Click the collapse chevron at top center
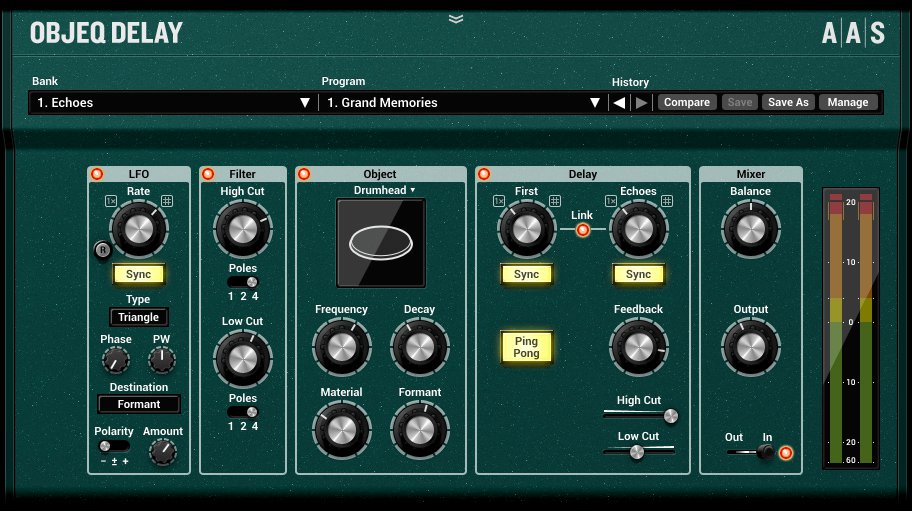This screenshot has width=912, height=511. click(x=456, y=18)
